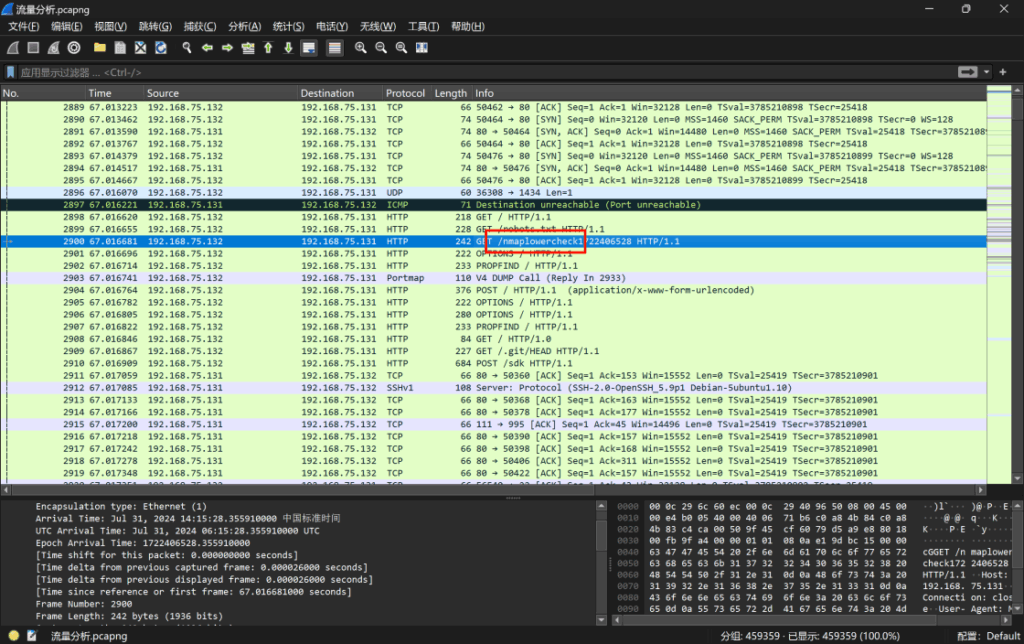The image size is (1024, 644).
Task: Jump to the first packet arrow
Action: 268,48
